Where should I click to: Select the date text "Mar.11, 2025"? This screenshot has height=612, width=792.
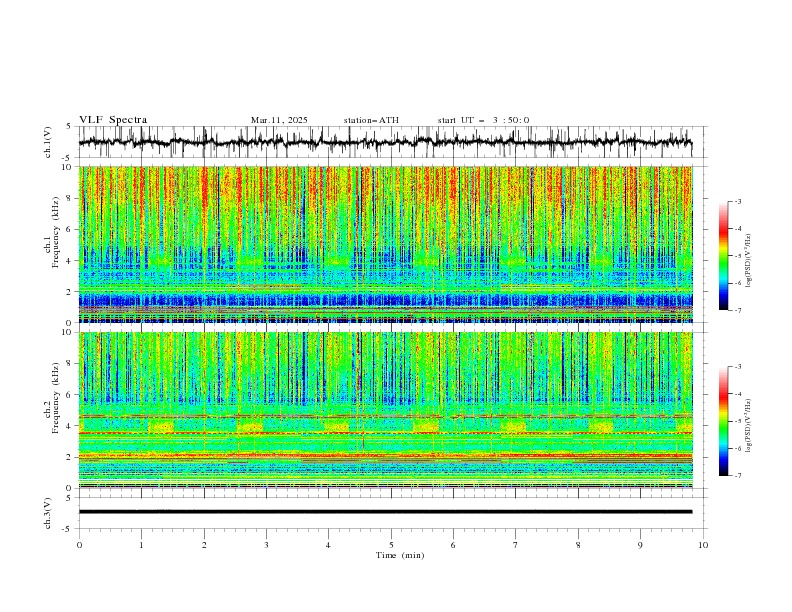pyautogui.click(x=279, y=120)
